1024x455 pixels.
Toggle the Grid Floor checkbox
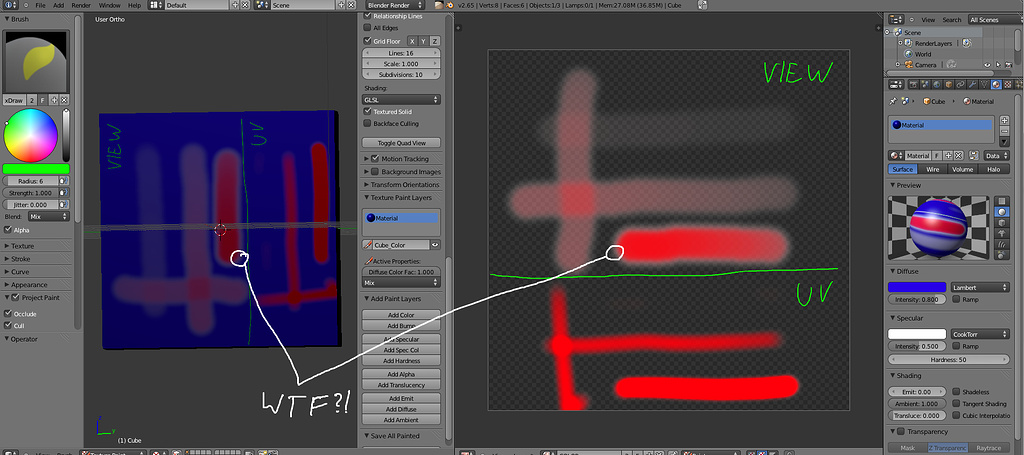pos(368,40)
